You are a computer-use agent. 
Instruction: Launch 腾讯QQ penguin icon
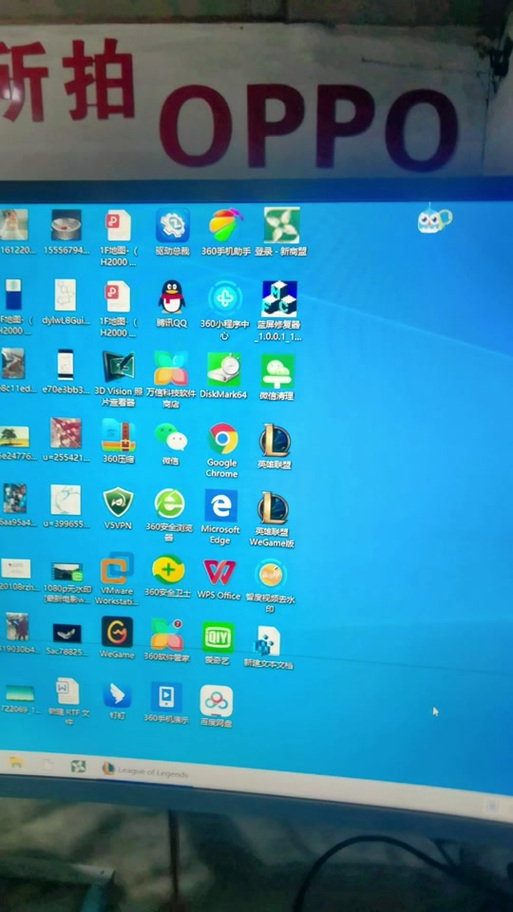click(172, 305)
